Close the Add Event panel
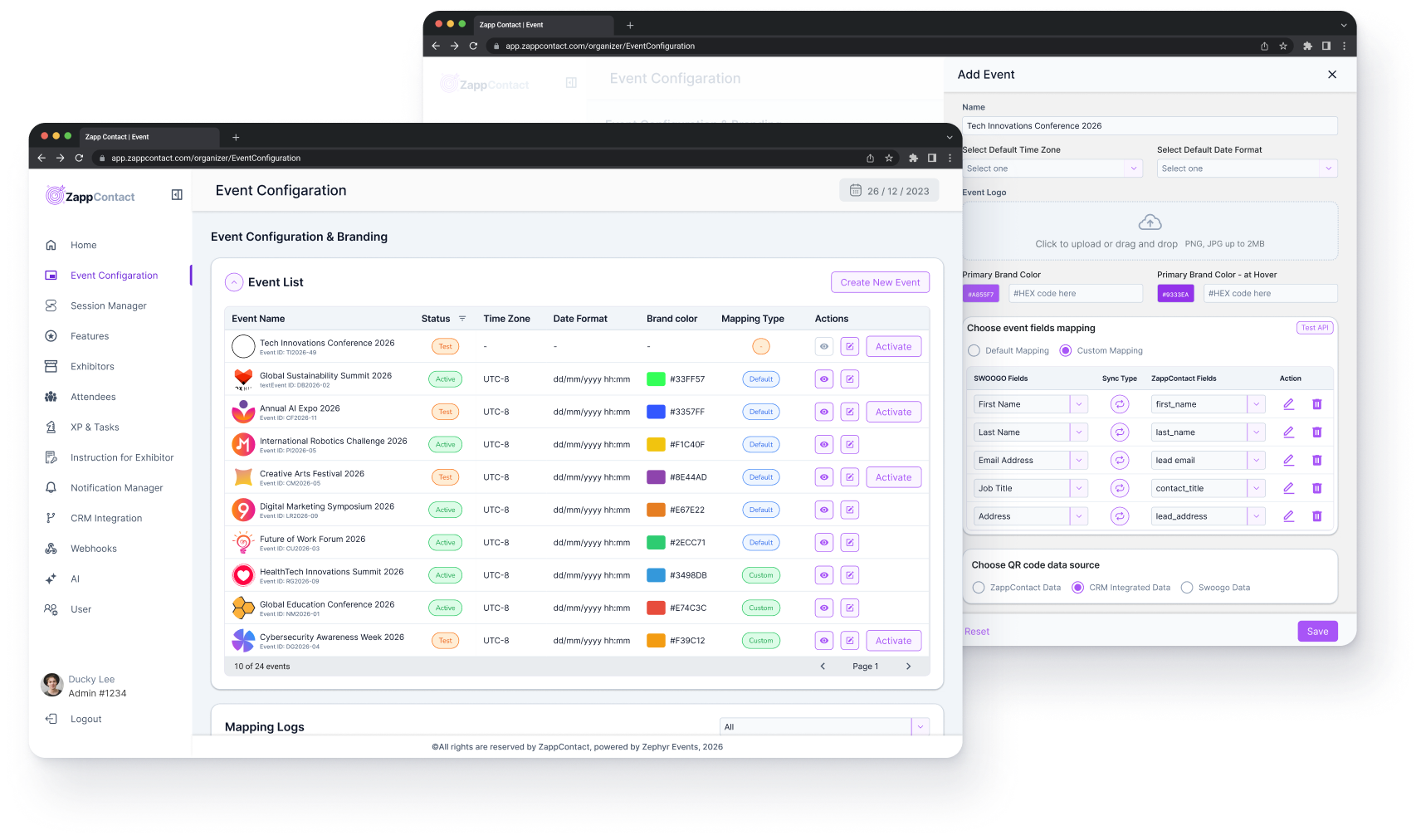Screen dimensions: 1421x840 [x=1332, y=75]
